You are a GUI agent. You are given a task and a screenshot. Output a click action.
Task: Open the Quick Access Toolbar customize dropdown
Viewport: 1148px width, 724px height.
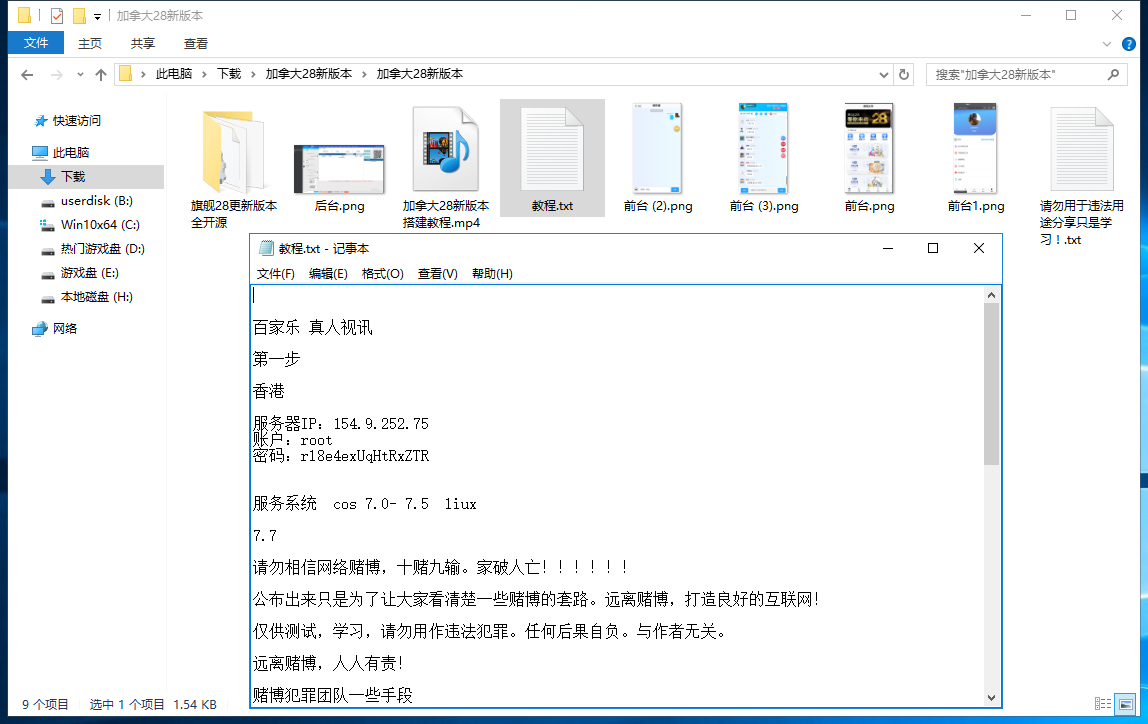(x=97, y=16)
